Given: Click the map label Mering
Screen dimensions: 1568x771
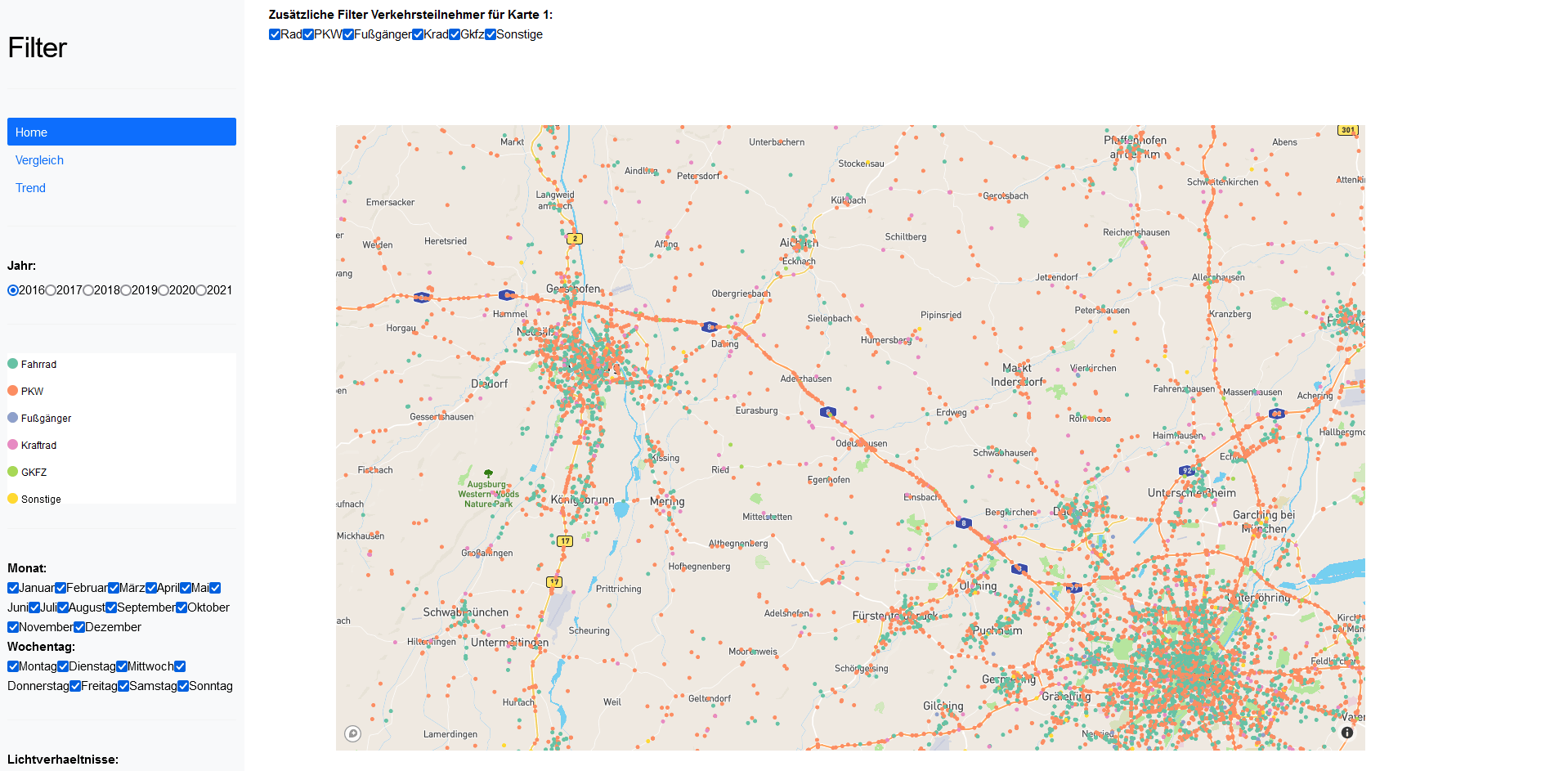Looking at the screenshot, I should [x=667, y=501].
